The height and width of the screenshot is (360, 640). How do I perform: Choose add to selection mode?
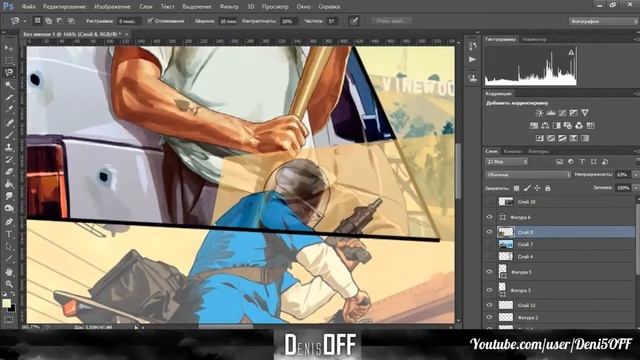(49, 20)
